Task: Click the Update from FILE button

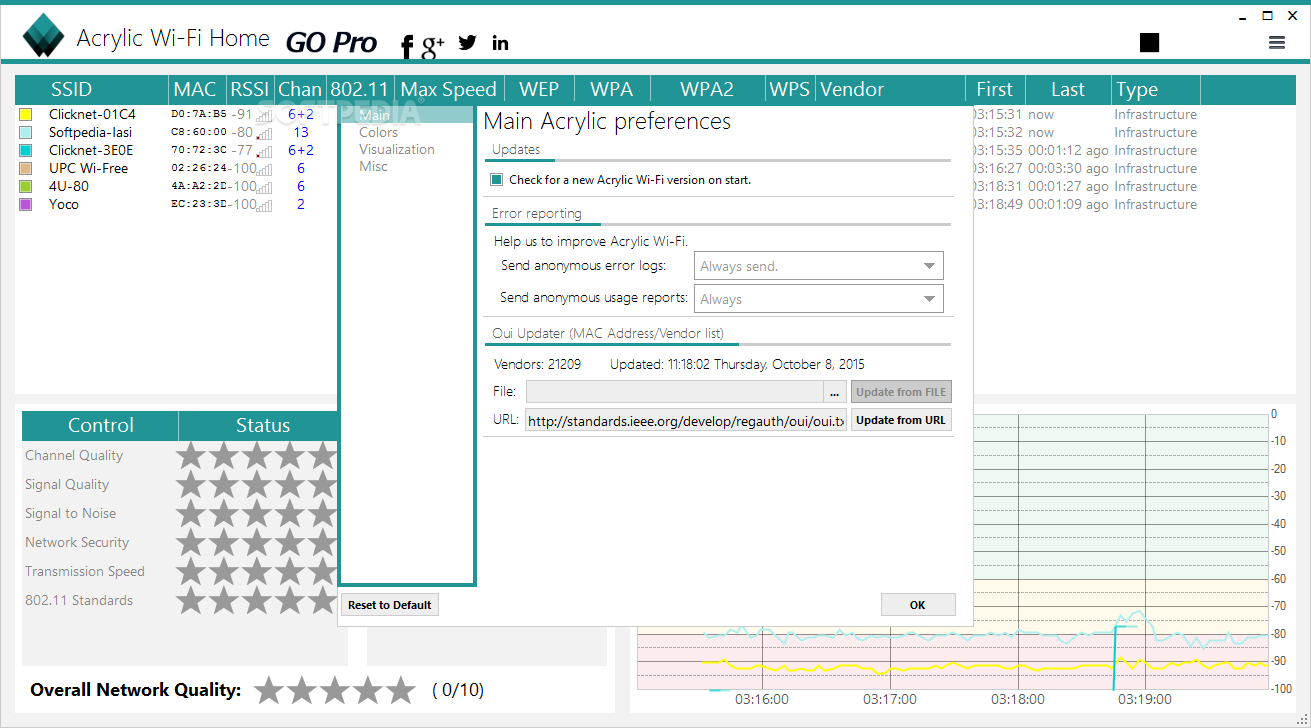Action: pyautogui.click(x=900, y=392)
